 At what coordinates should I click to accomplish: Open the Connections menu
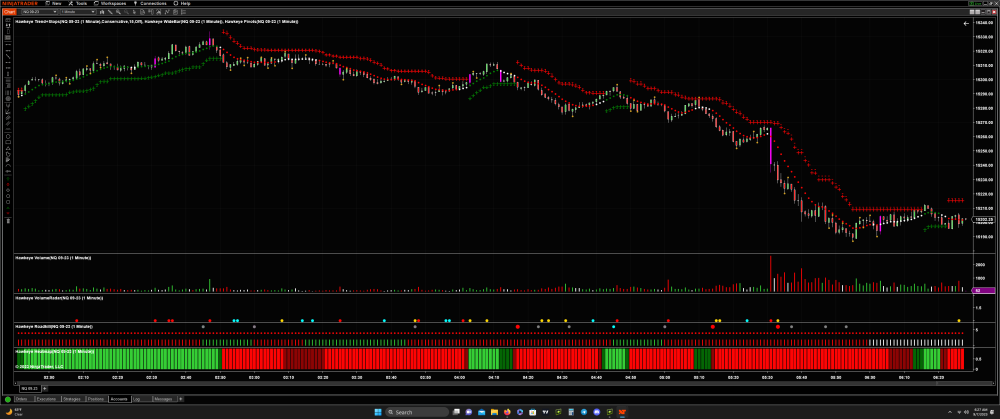(x=153, y=3)
